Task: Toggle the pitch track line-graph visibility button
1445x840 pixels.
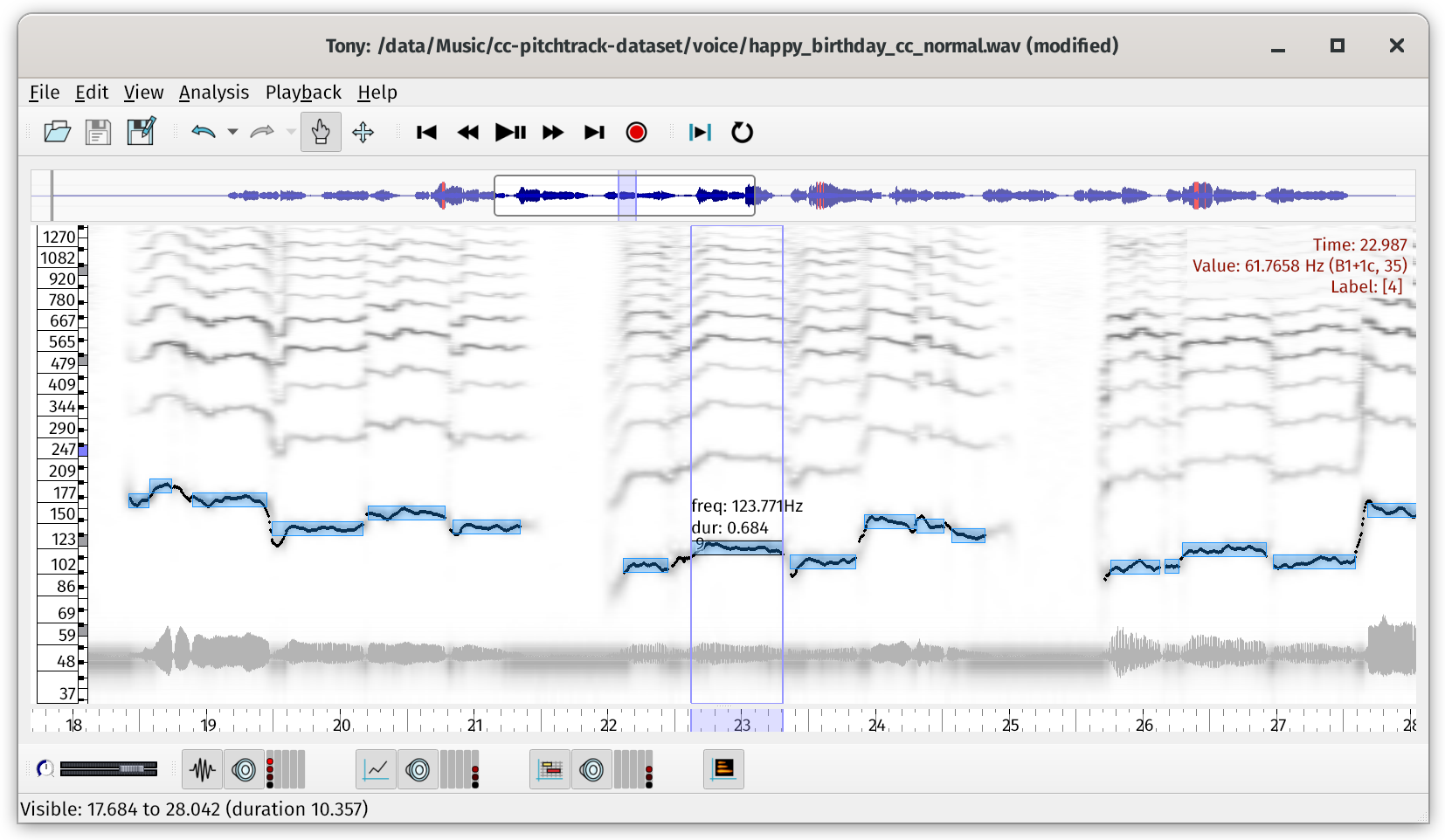Action: point(376,769)
